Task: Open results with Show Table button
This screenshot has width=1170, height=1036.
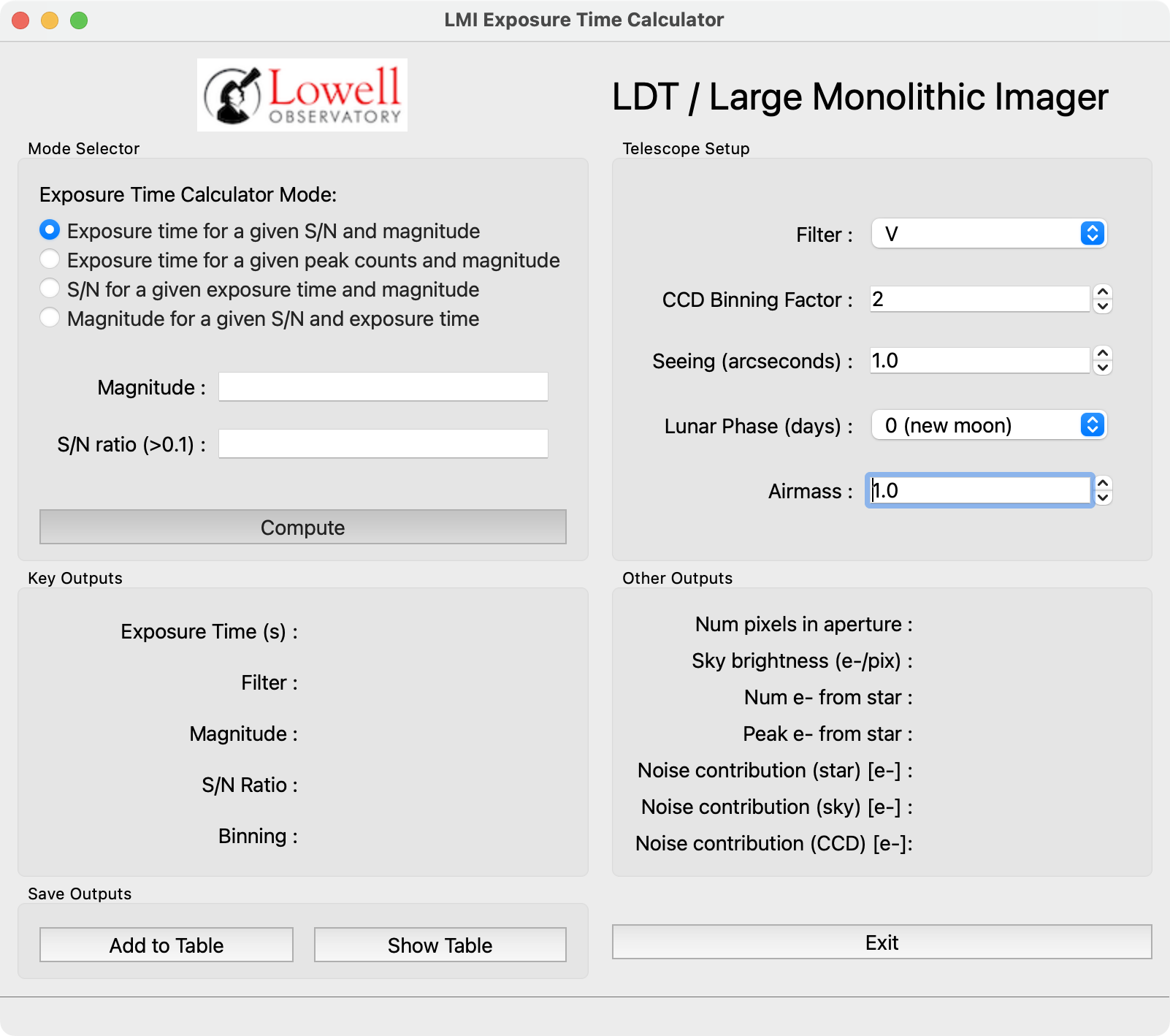Action: [440, 945]
